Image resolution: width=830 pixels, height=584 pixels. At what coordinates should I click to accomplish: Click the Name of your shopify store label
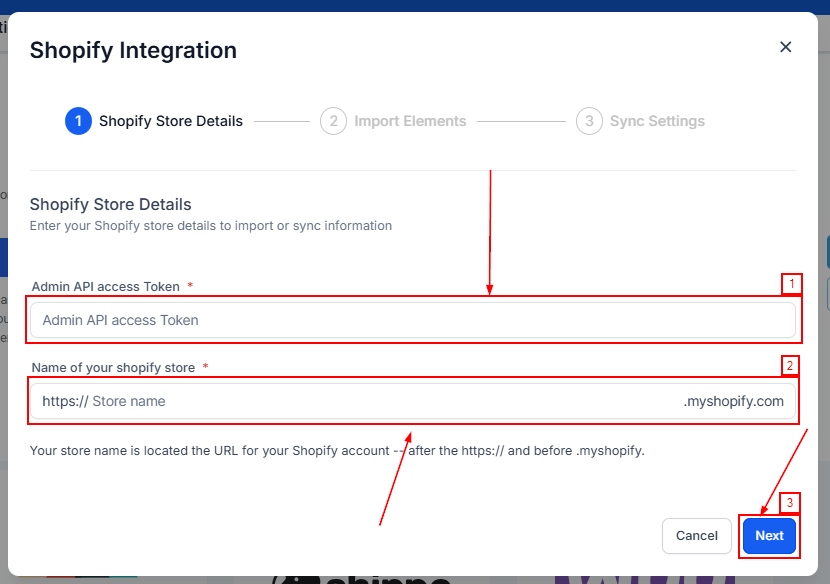(x=113, y=367)
